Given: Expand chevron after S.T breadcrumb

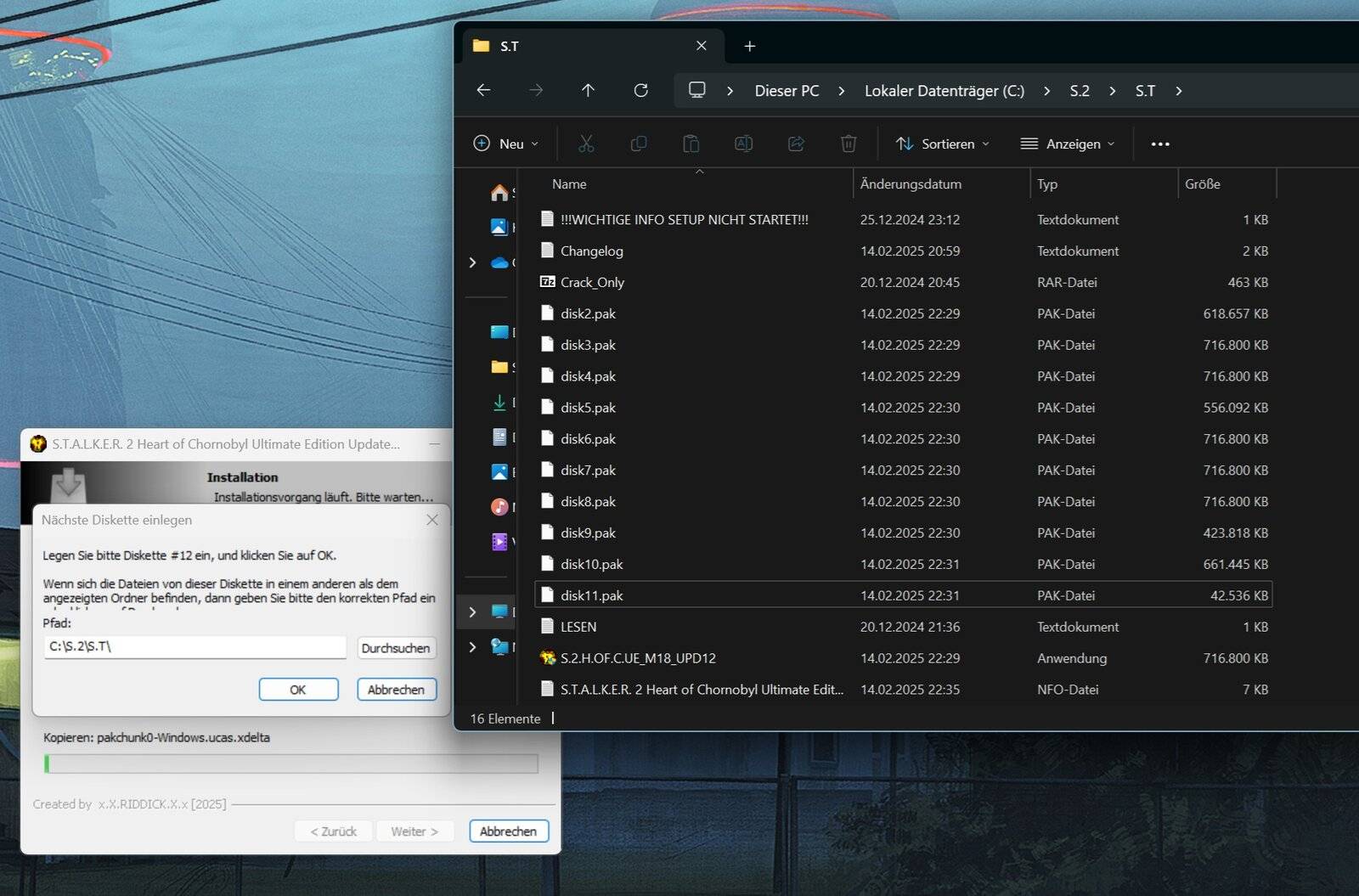Looking at the screenshot, I should click(x=1179, y=91).
